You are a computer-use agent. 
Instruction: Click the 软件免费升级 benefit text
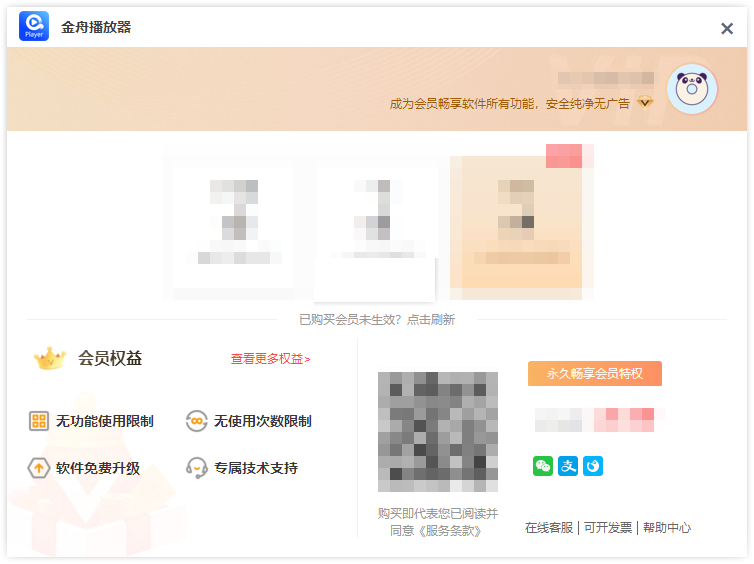[x=98, y=468]
